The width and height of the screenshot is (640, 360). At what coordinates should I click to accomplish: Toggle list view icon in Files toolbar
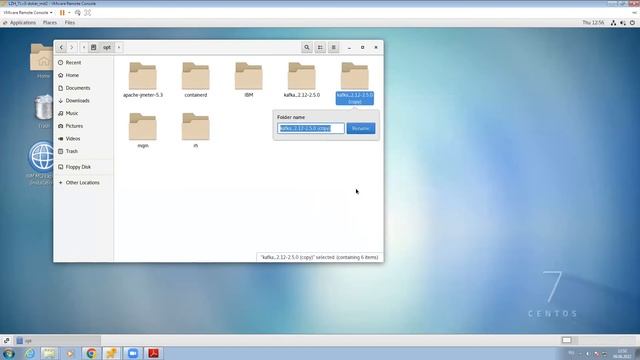point(320,47)
